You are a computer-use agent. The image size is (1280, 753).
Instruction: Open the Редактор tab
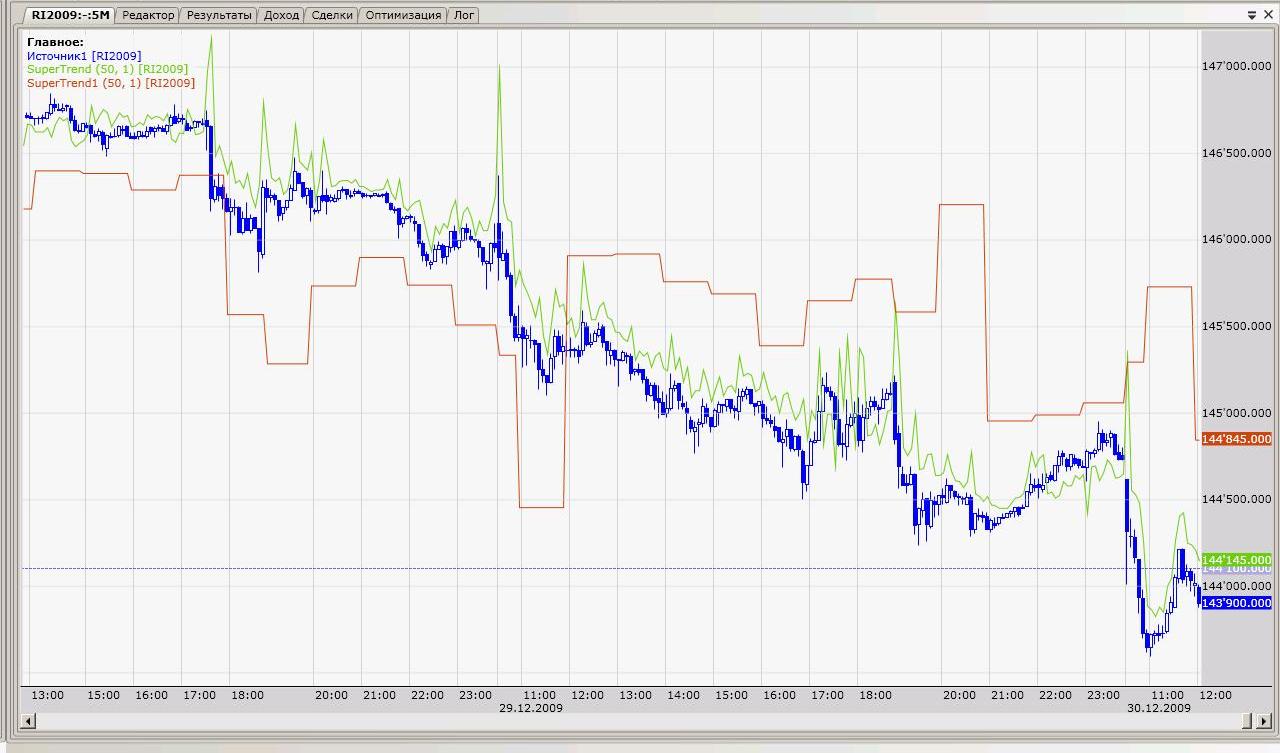(149, 15)
